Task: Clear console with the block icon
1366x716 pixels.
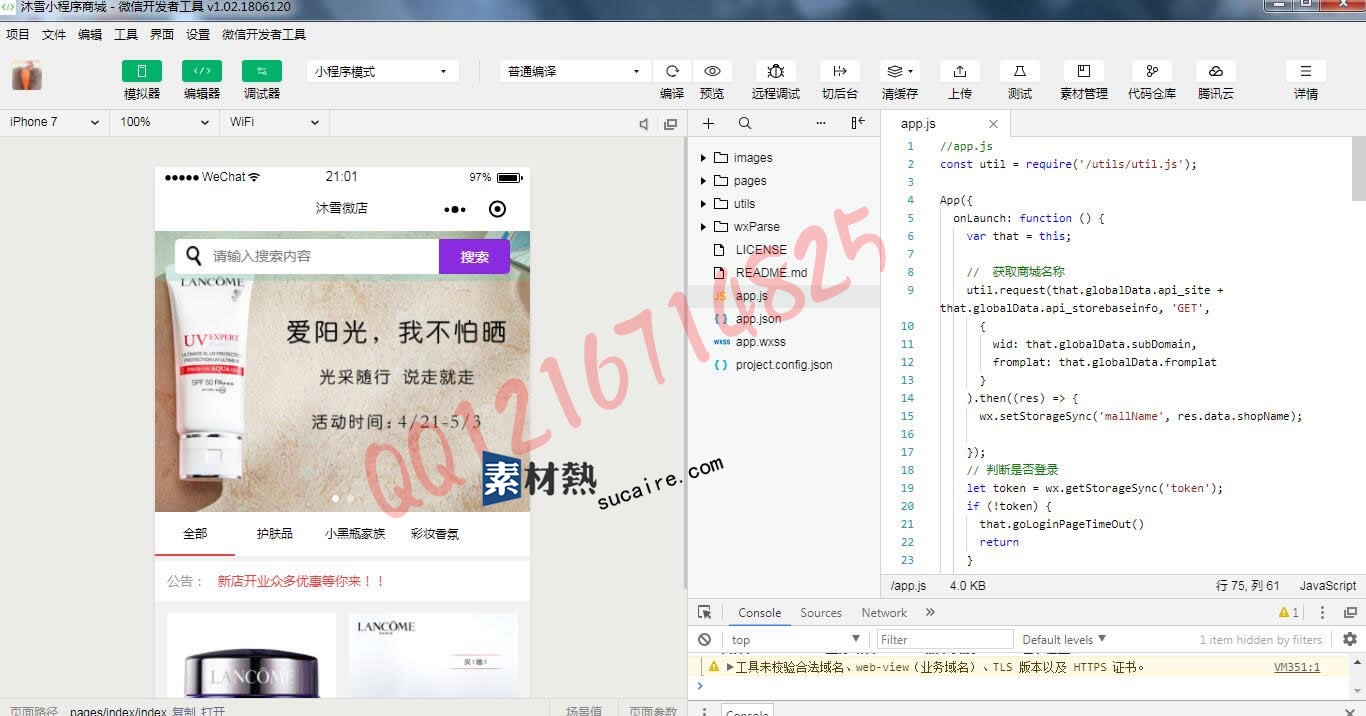Action: click(705, 640)
